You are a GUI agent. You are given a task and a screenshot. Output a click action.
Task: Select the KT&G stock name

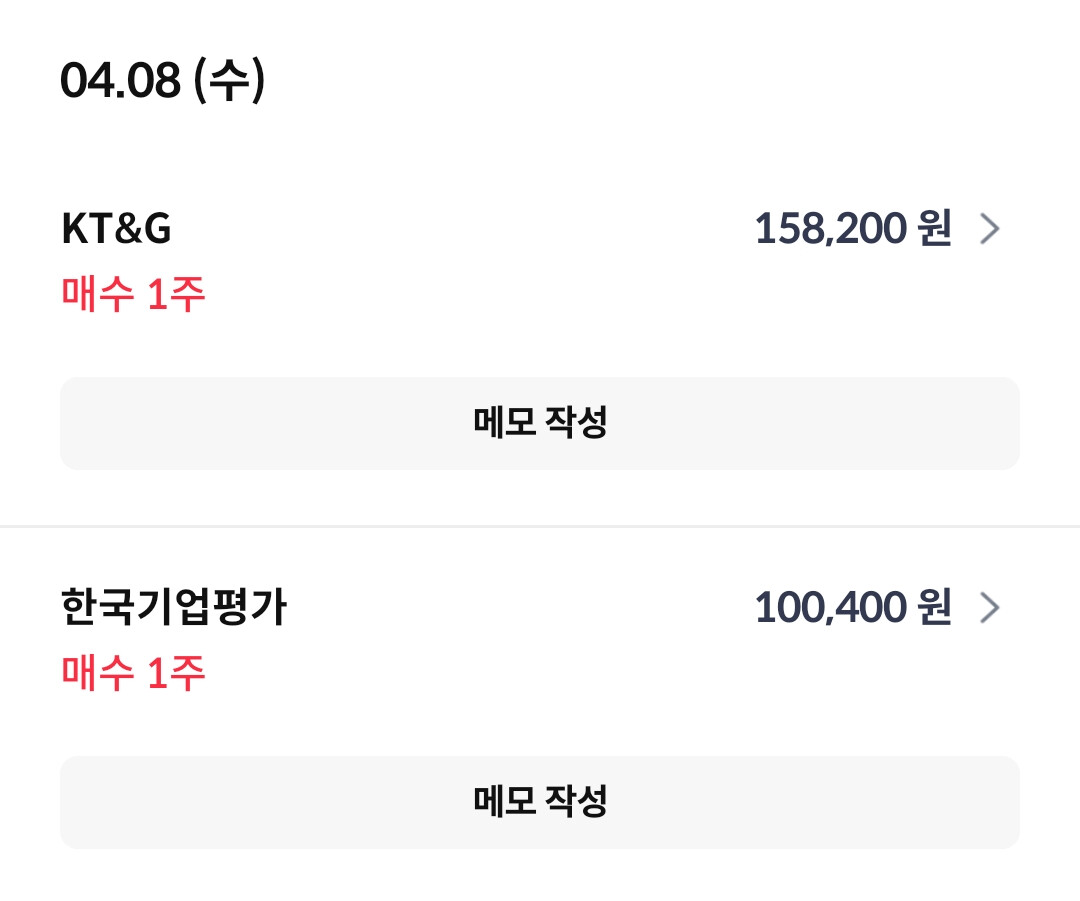coord(116,230)
